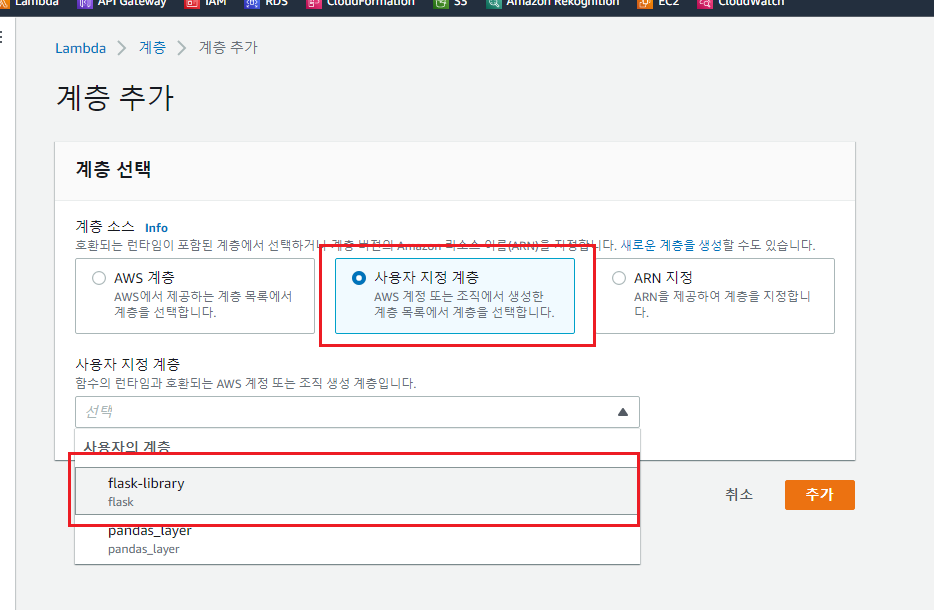
Task: Collapse the 선택 layer dropdown
Action: [357, 412]
